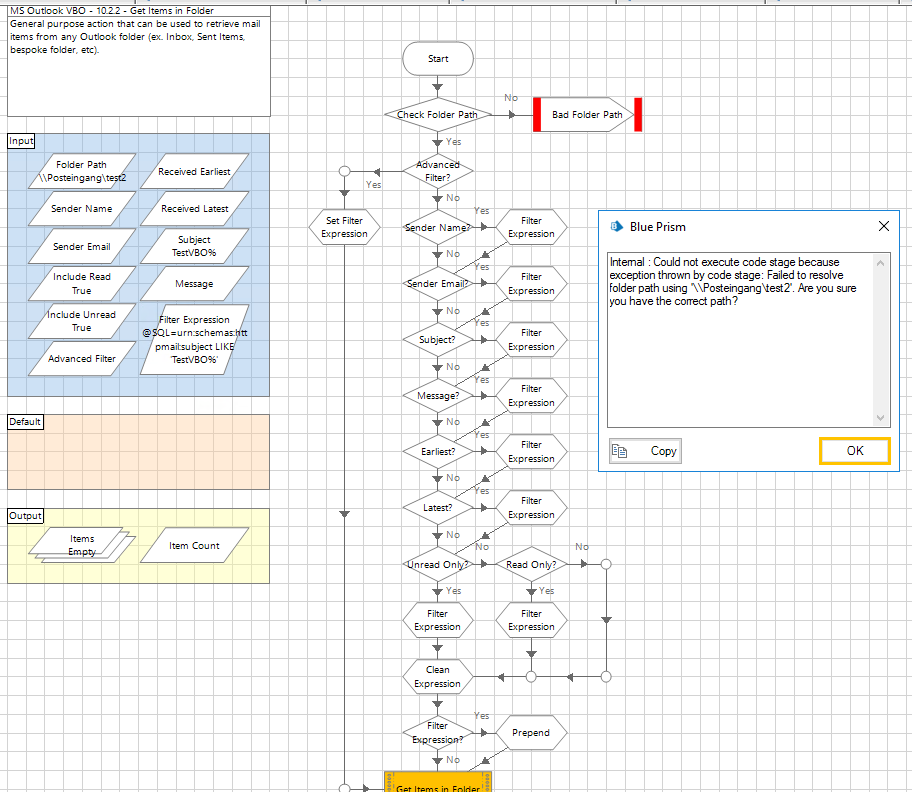Click the Default block label

[25, 422]
